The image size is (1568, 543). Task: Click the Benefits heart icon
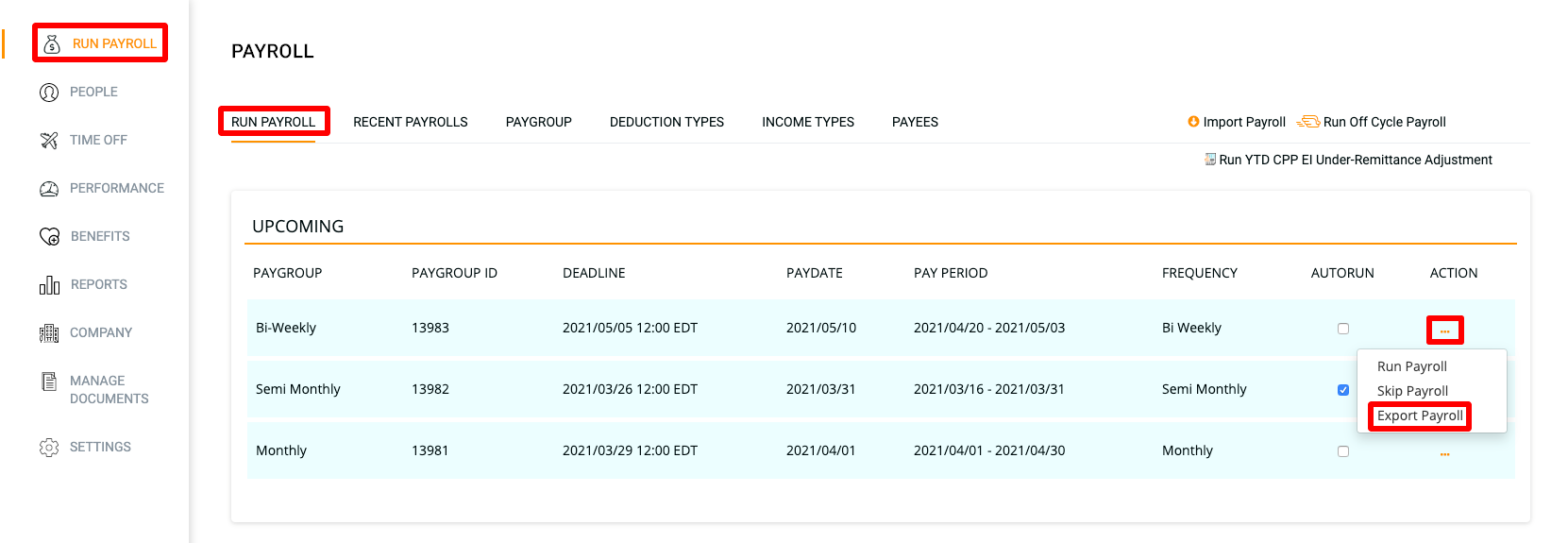click(50, 236)
